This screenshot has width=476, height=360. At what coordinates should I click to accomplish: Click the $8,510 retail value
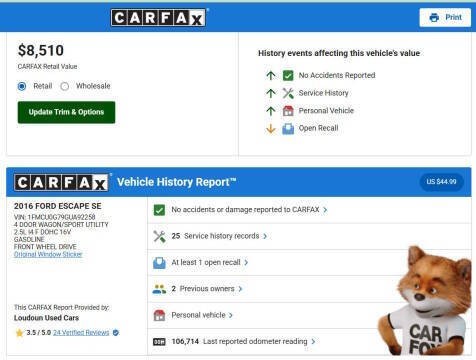(41, 51)
